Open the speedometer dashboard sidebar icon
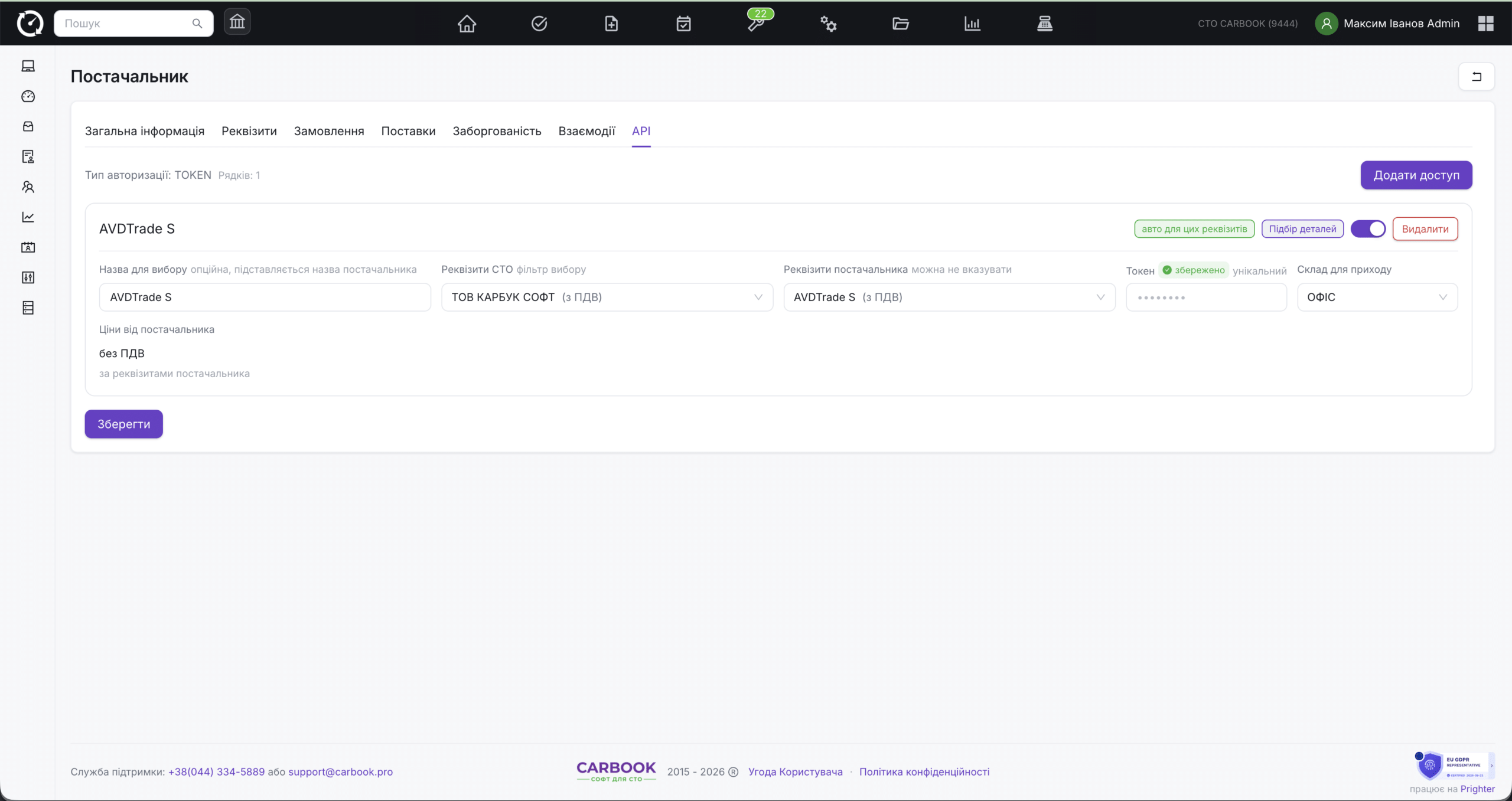This screenshot has width=1512, height=801. (28, 96)
